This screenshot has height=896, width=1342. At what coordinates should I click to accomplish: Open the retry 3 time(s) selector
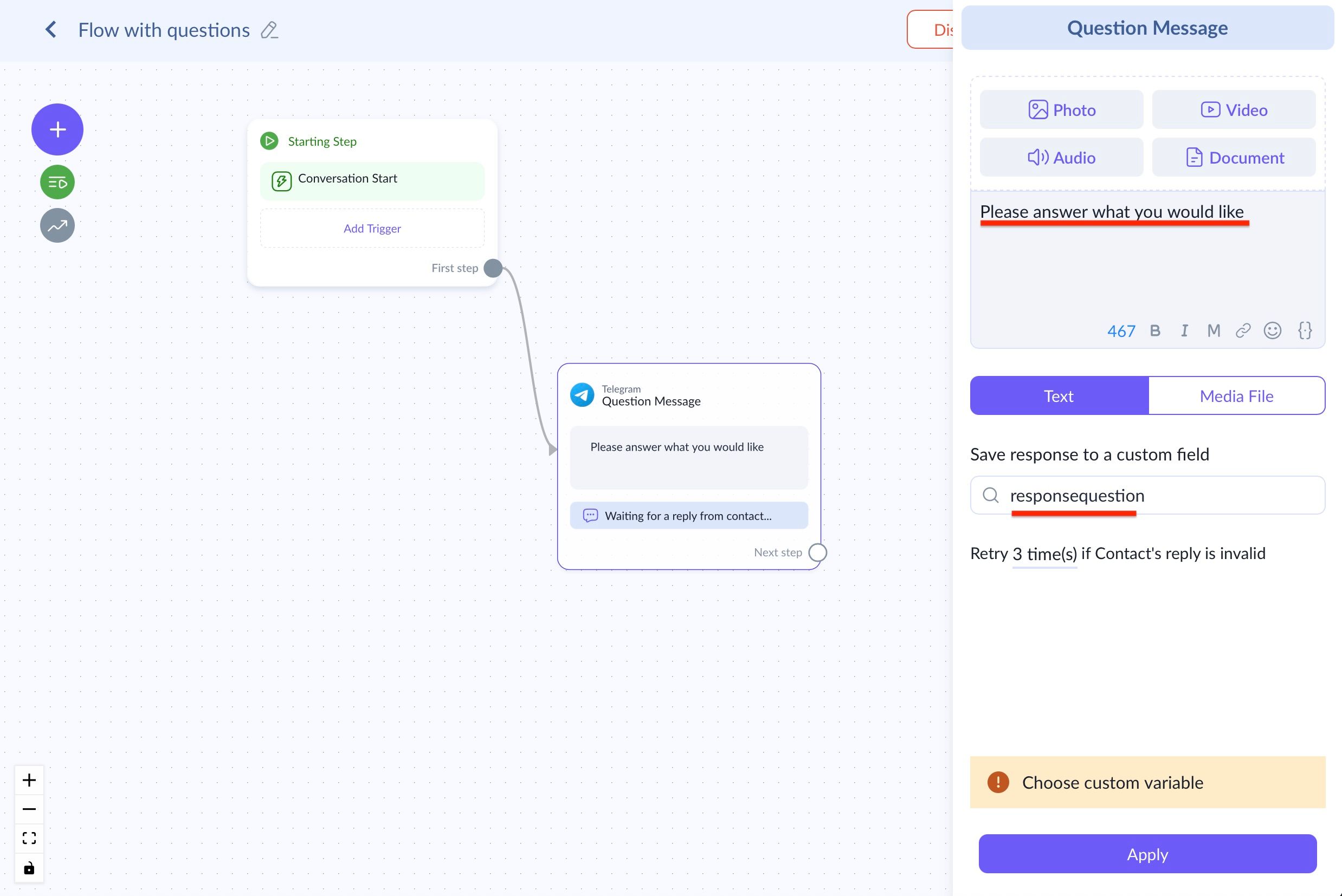pyautogui.click(x=1044, y=554)
